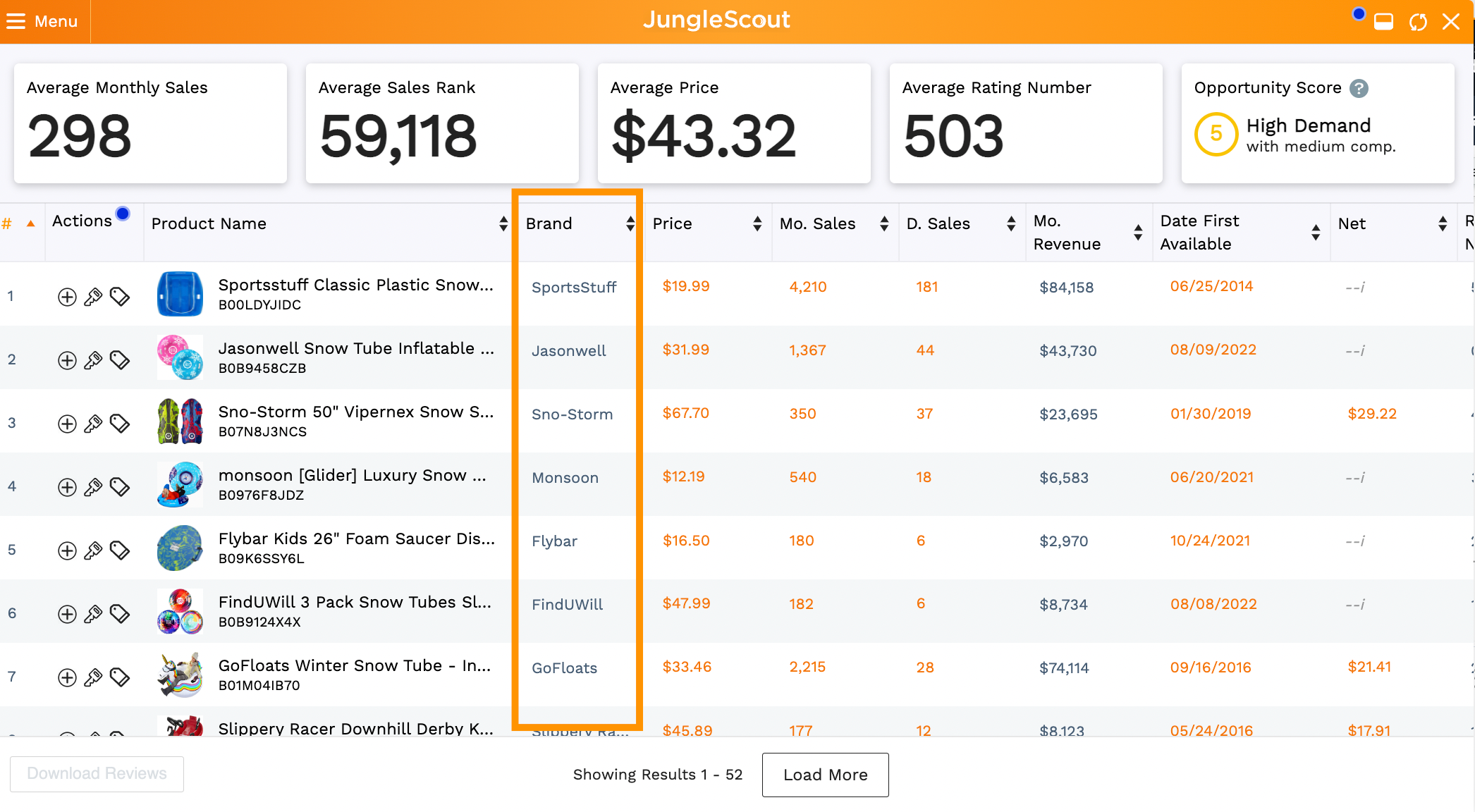Screen dimensions: 1475x812
Task: Click Average Monthly Sales 298 card
Action: tap(150, 123)
